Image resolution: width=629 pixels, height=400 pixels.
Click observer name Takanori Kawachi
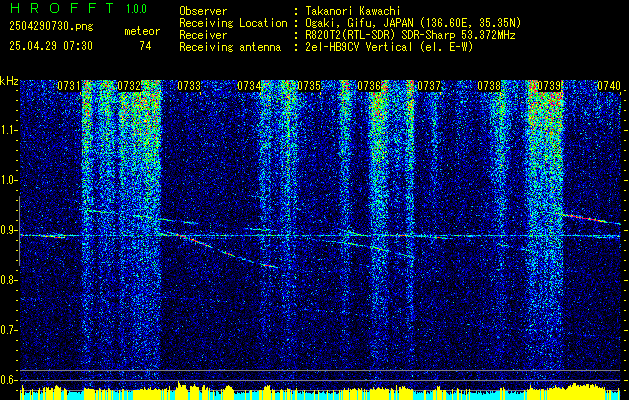(353, 11)
